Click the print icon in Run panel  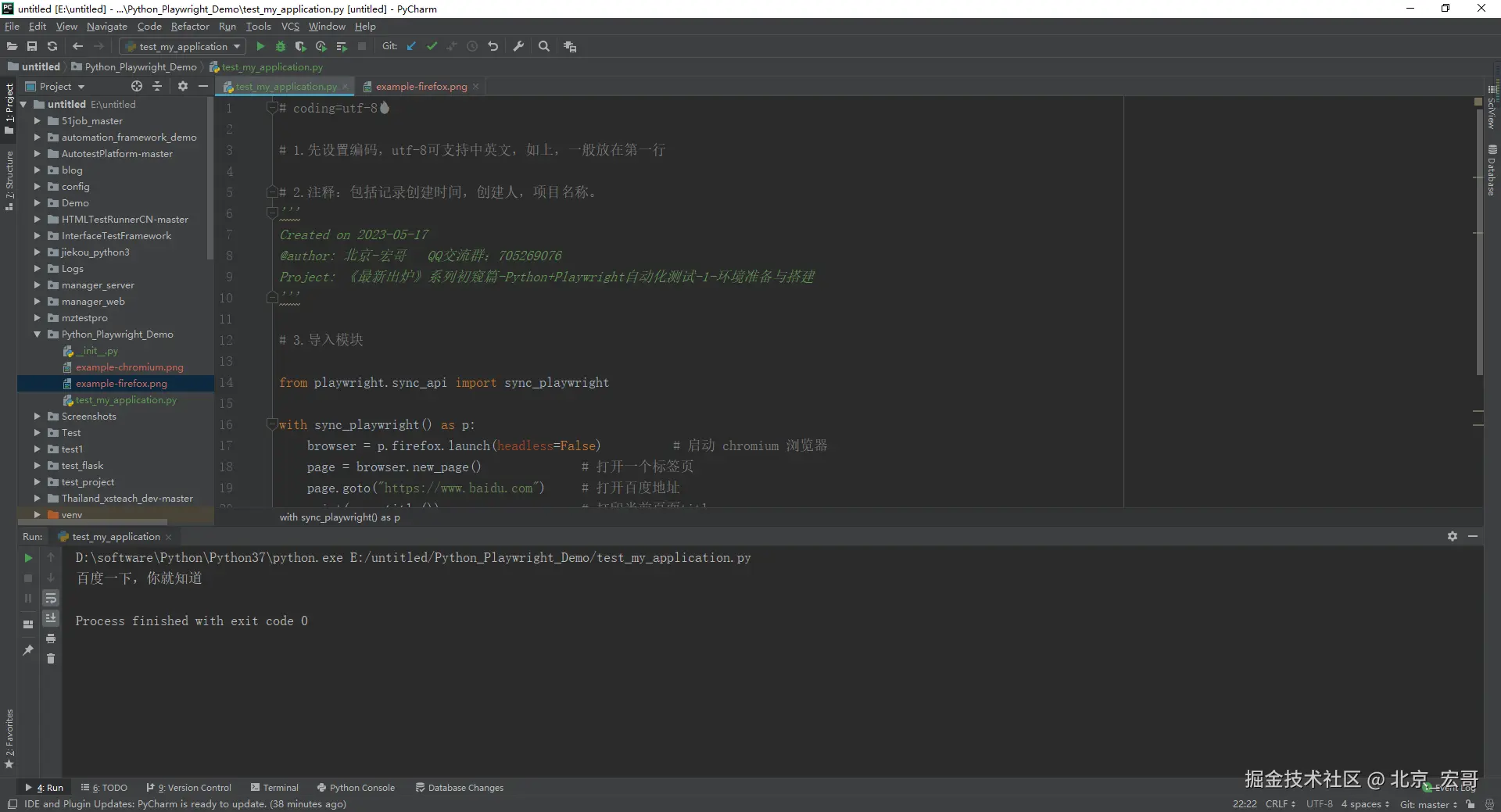51,639
